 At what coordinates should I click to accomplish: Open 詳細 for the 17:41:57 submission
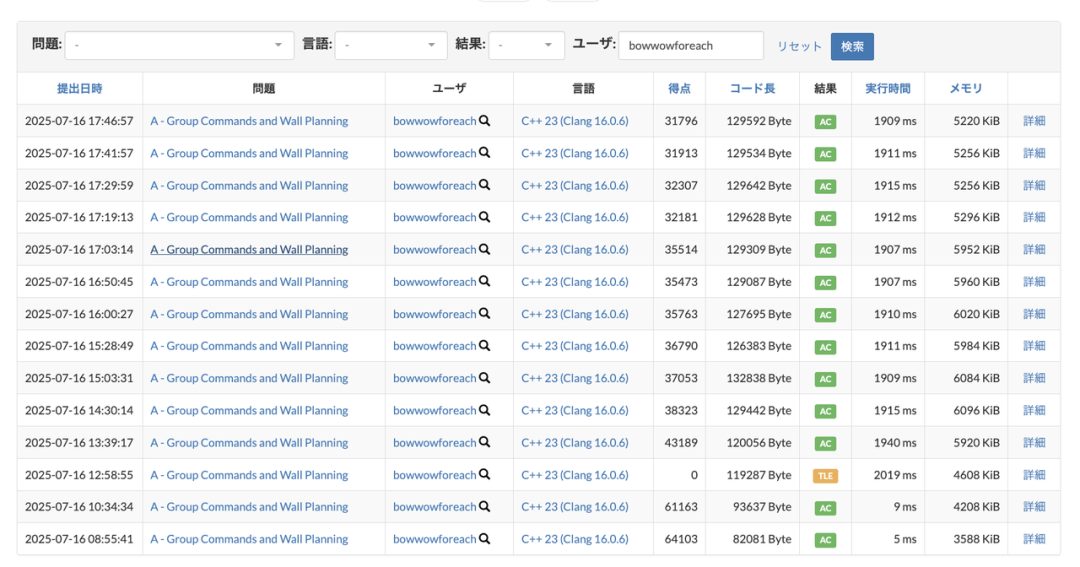click(x=1034, y=153)
